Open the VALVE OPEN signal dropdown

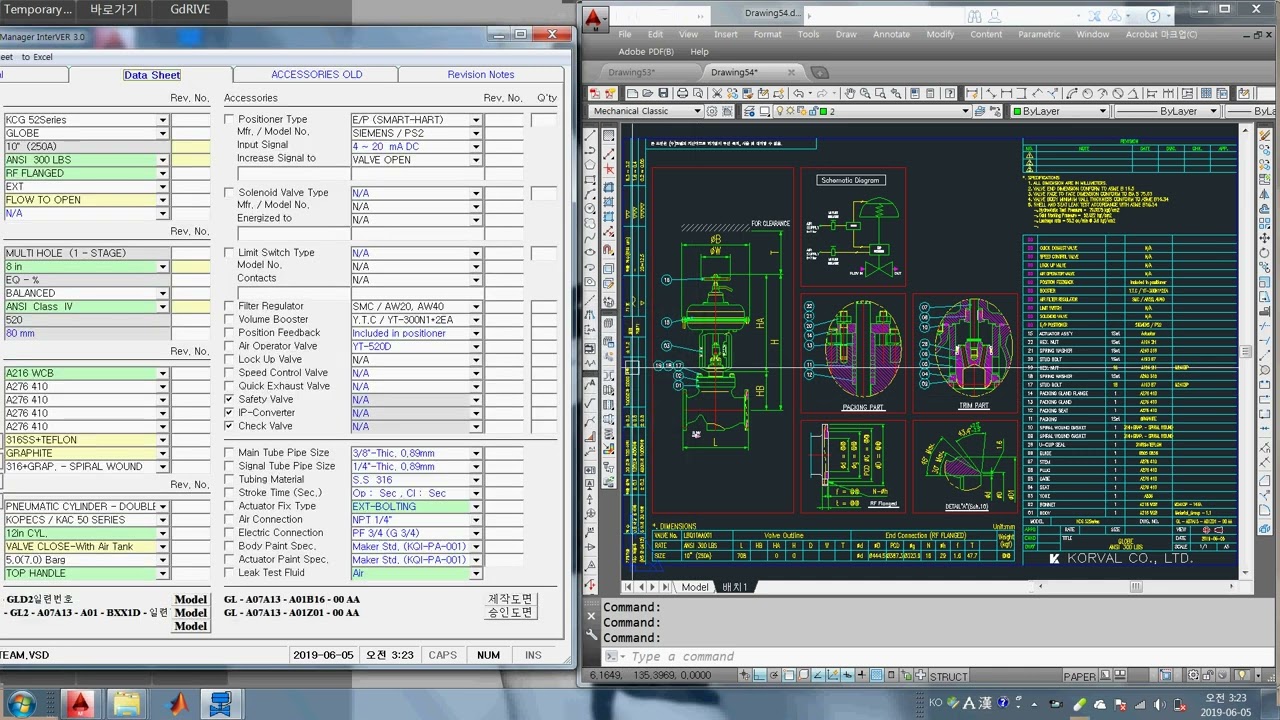[476, 160]
